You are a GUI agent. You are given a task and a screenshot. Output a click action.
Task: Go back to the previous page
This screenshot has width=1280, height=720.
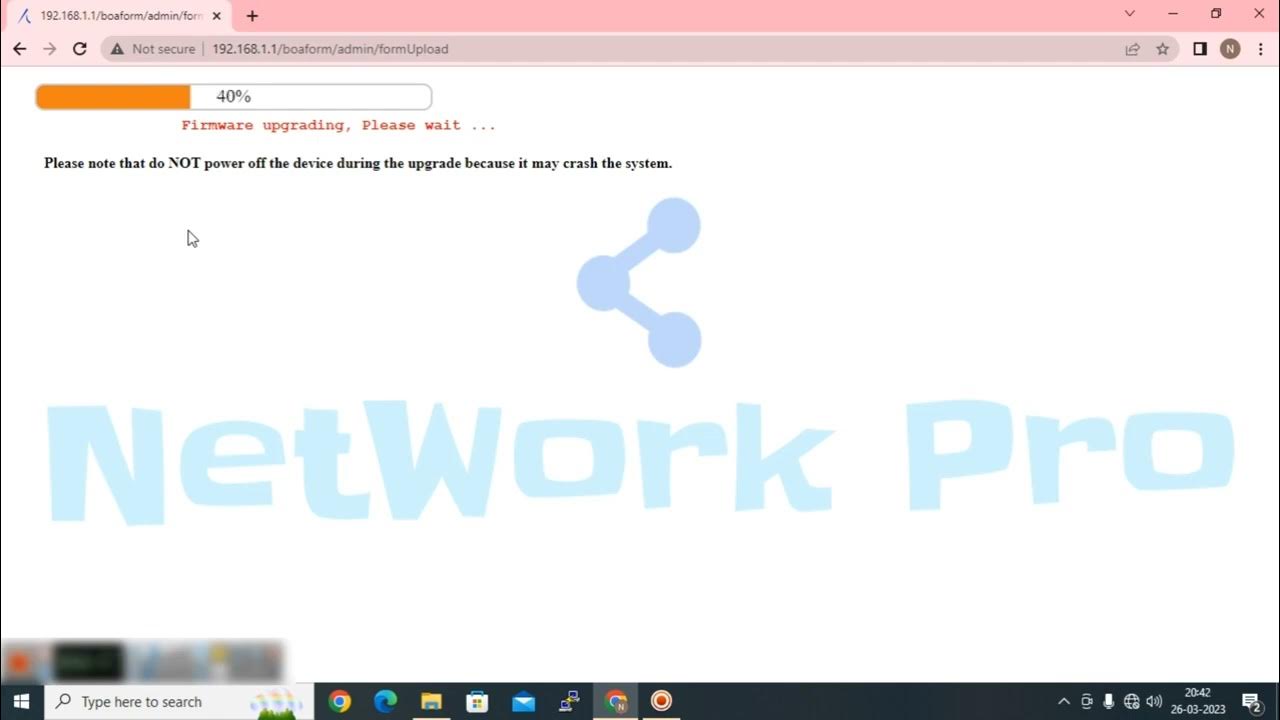tap(19, 49)
